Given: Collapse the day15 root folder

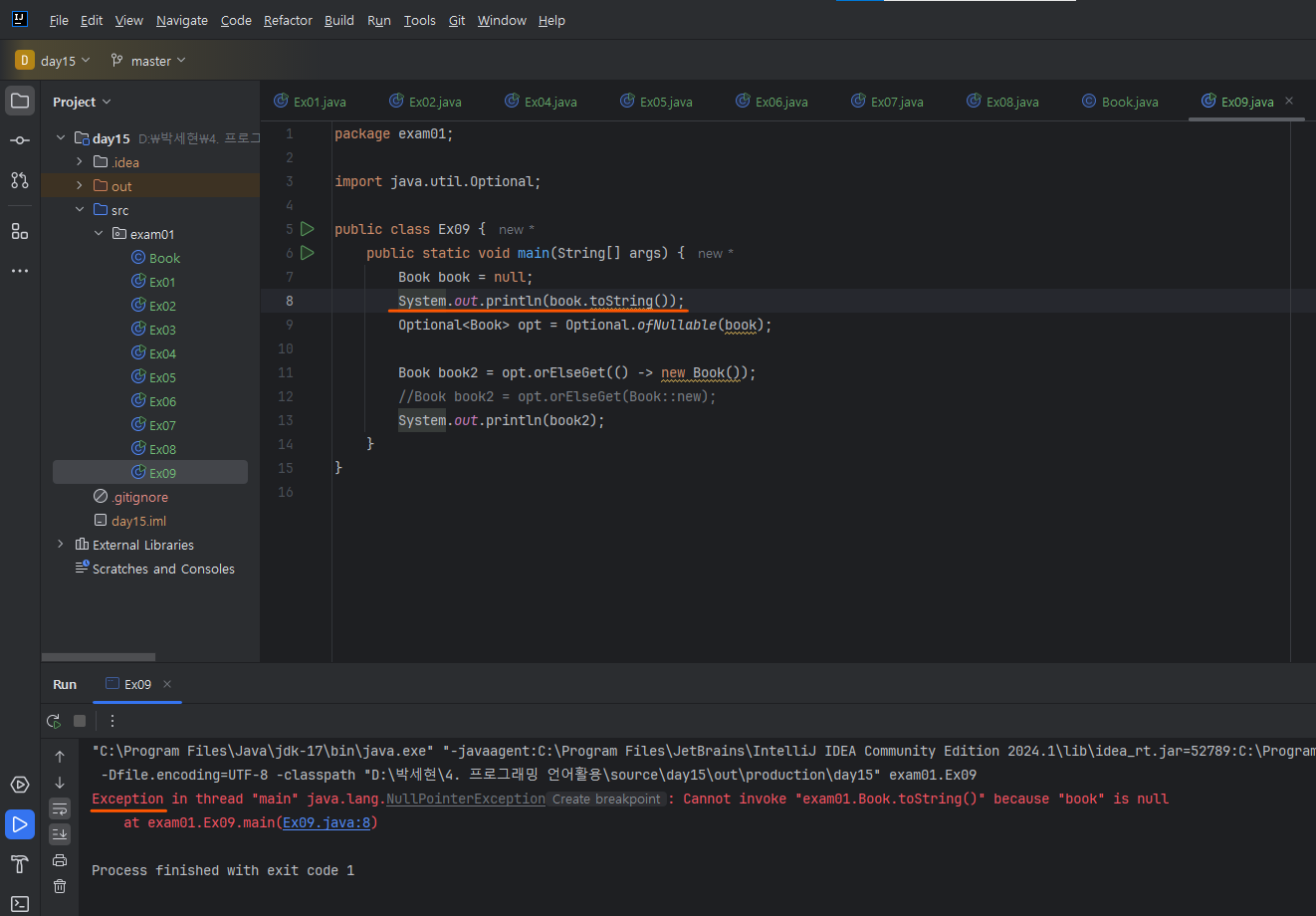Looking at the screenshot, I should [x=61, y=138].
